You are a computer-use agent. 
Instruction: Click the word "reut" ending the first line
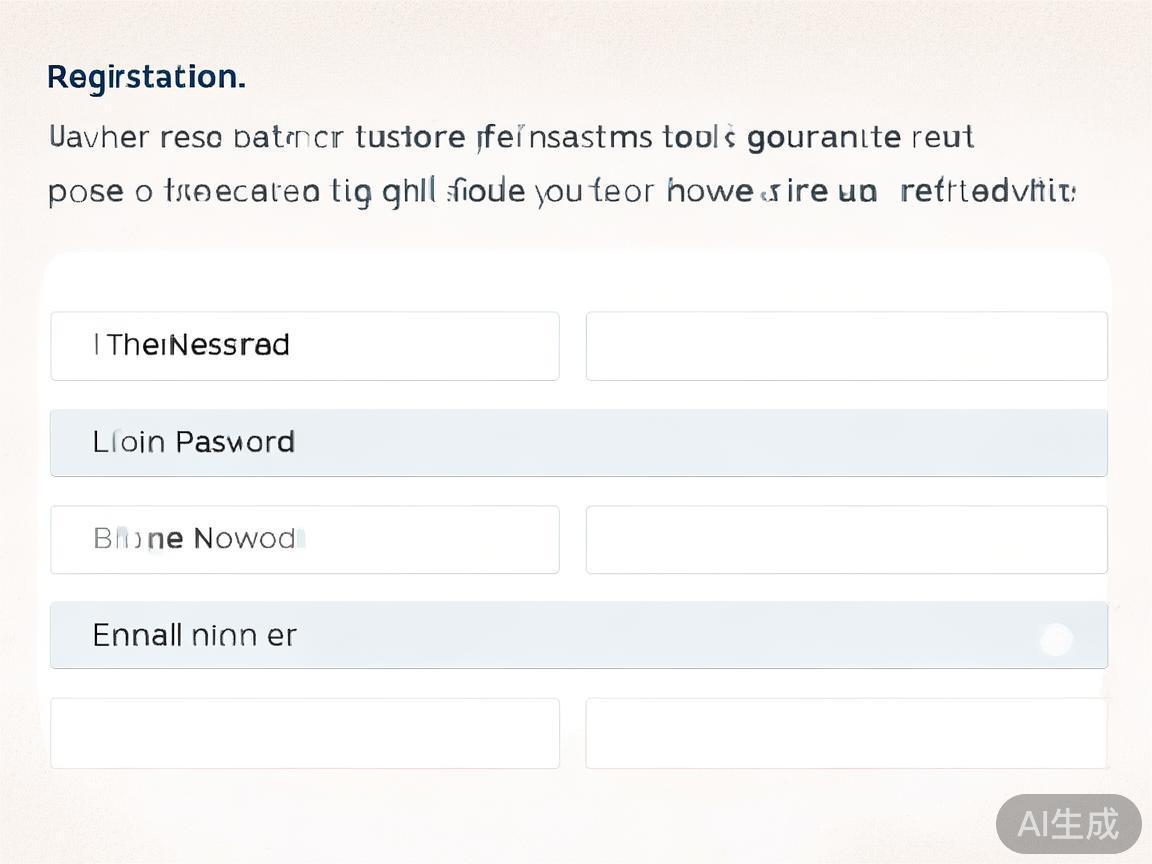click(943, 137)
